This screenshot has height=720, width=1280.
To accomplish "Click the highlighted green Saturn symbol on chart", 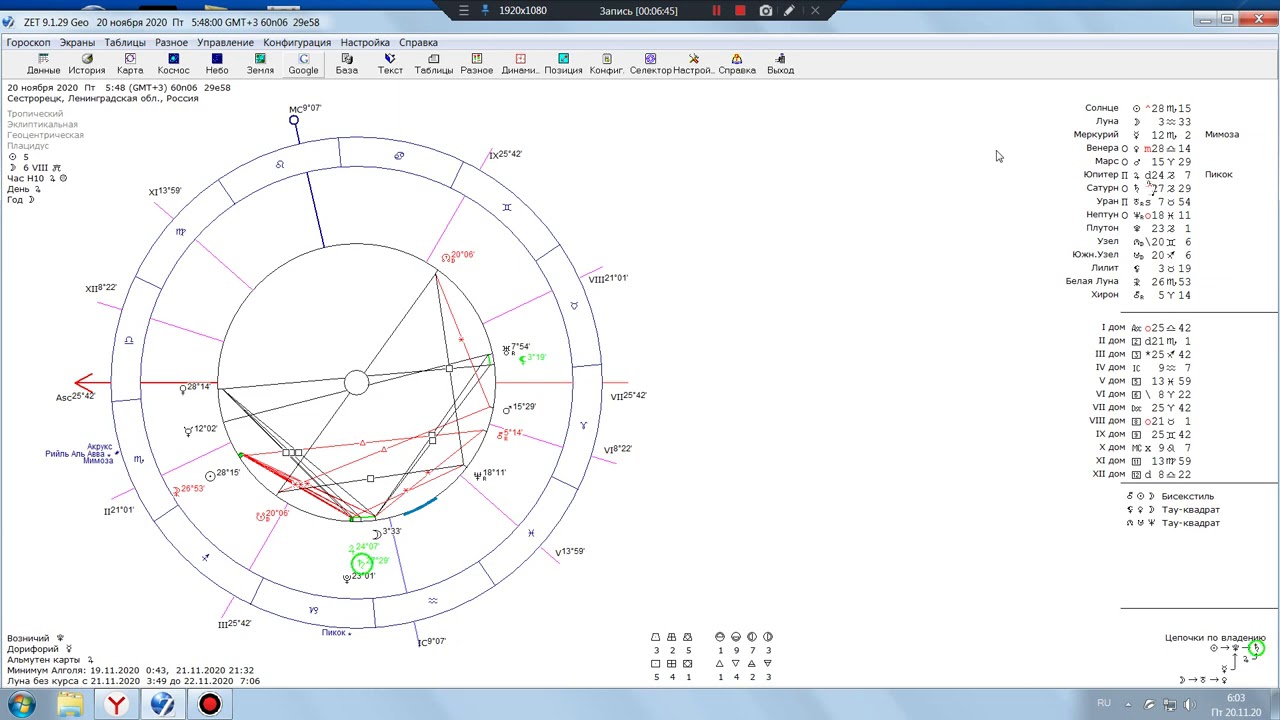I will tap(362, 563).
